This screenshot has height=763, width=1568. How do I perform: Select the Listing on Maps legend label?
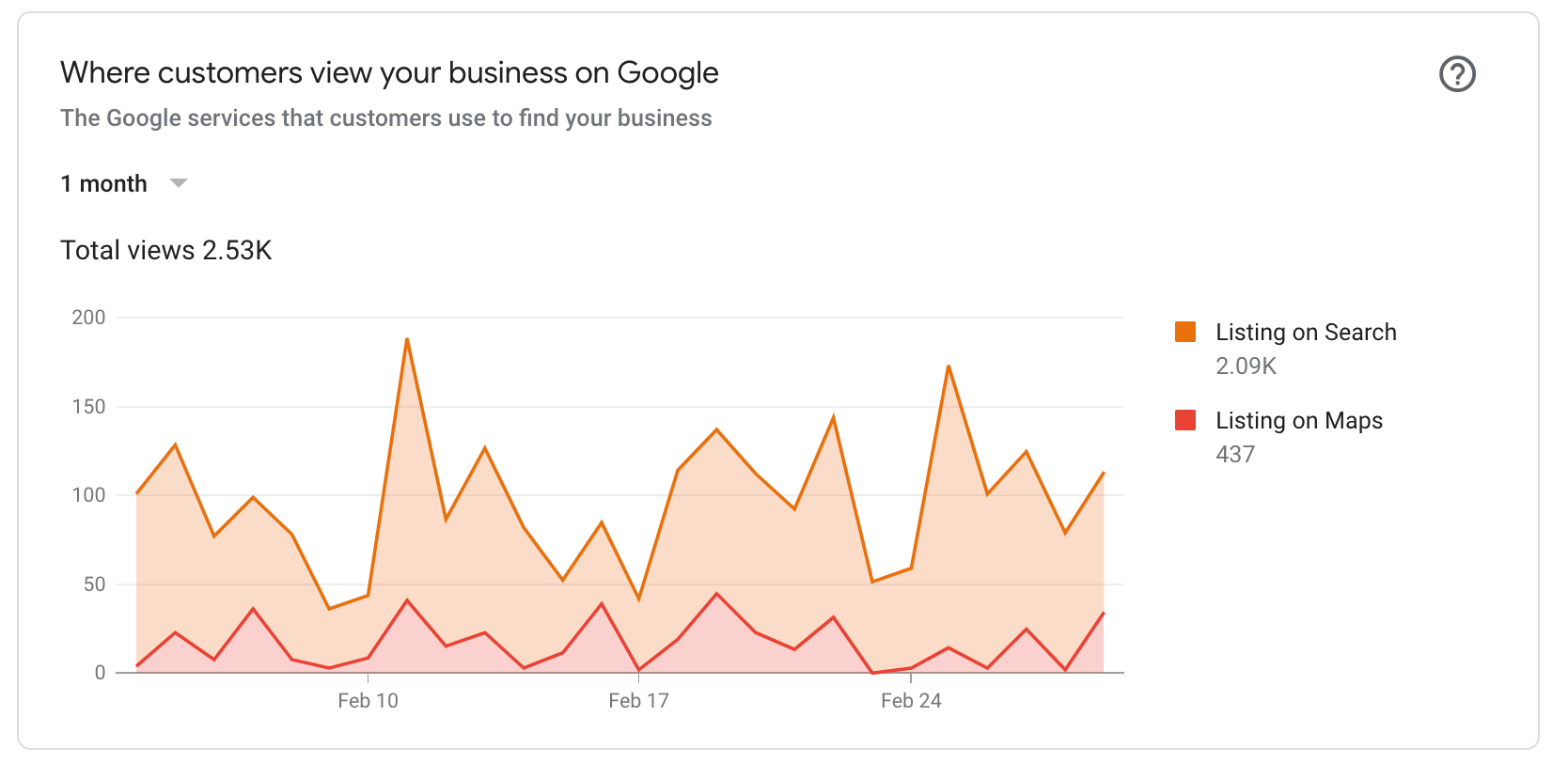coord(1299,420)
